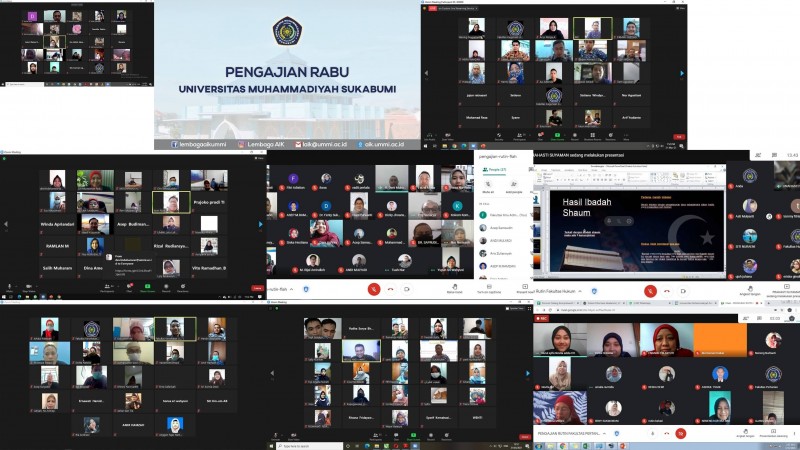
Task: Expand meeting details chevron beside pengajian-rutin-fkip
Action: click(291, 289)
